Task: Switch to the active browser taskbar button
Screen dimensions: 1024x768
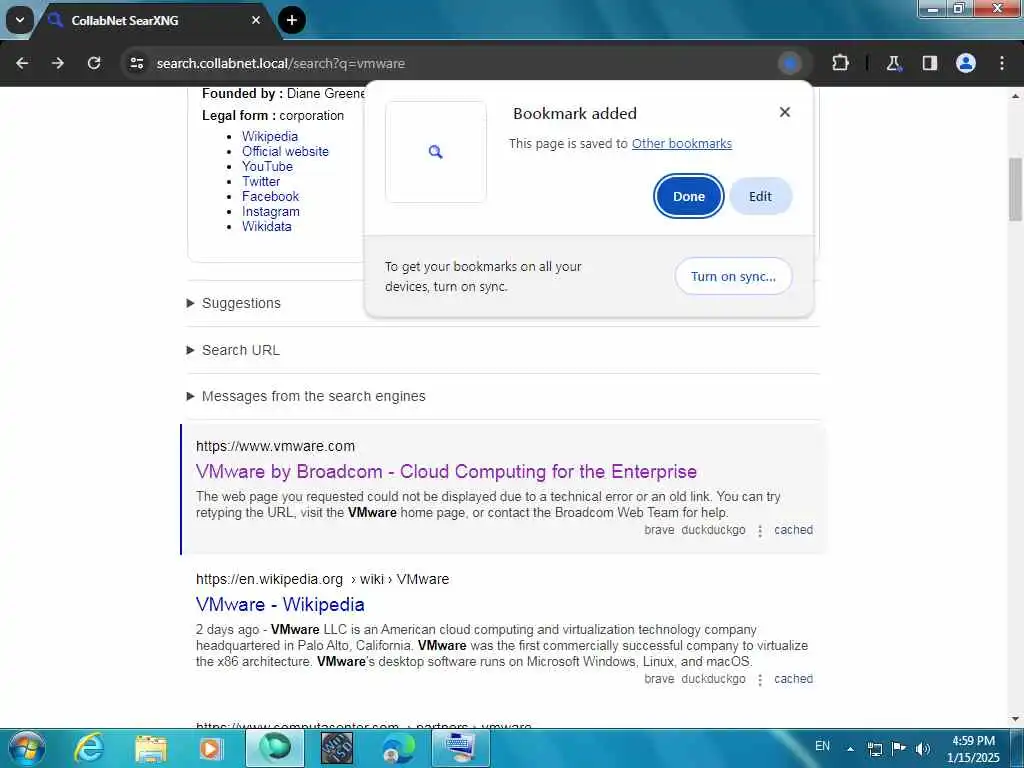Action: (x=275, y=748)
